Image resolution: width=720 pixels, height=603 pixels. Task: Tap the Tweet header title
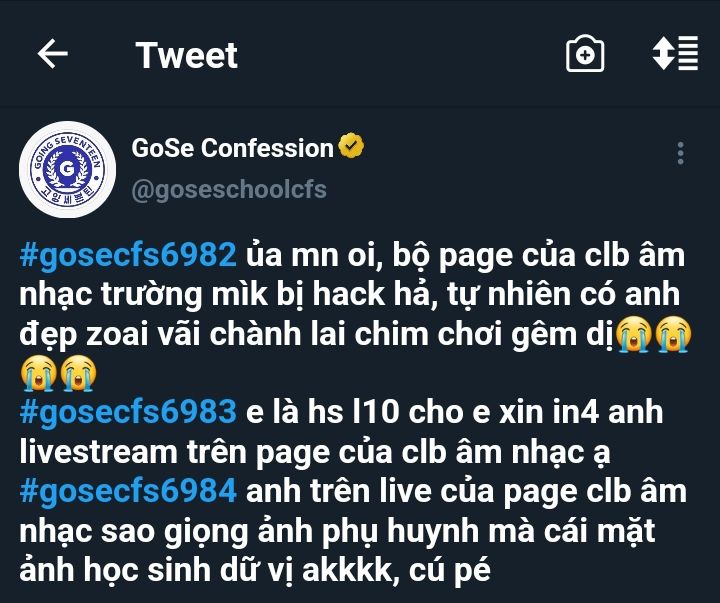click(186, 56)
